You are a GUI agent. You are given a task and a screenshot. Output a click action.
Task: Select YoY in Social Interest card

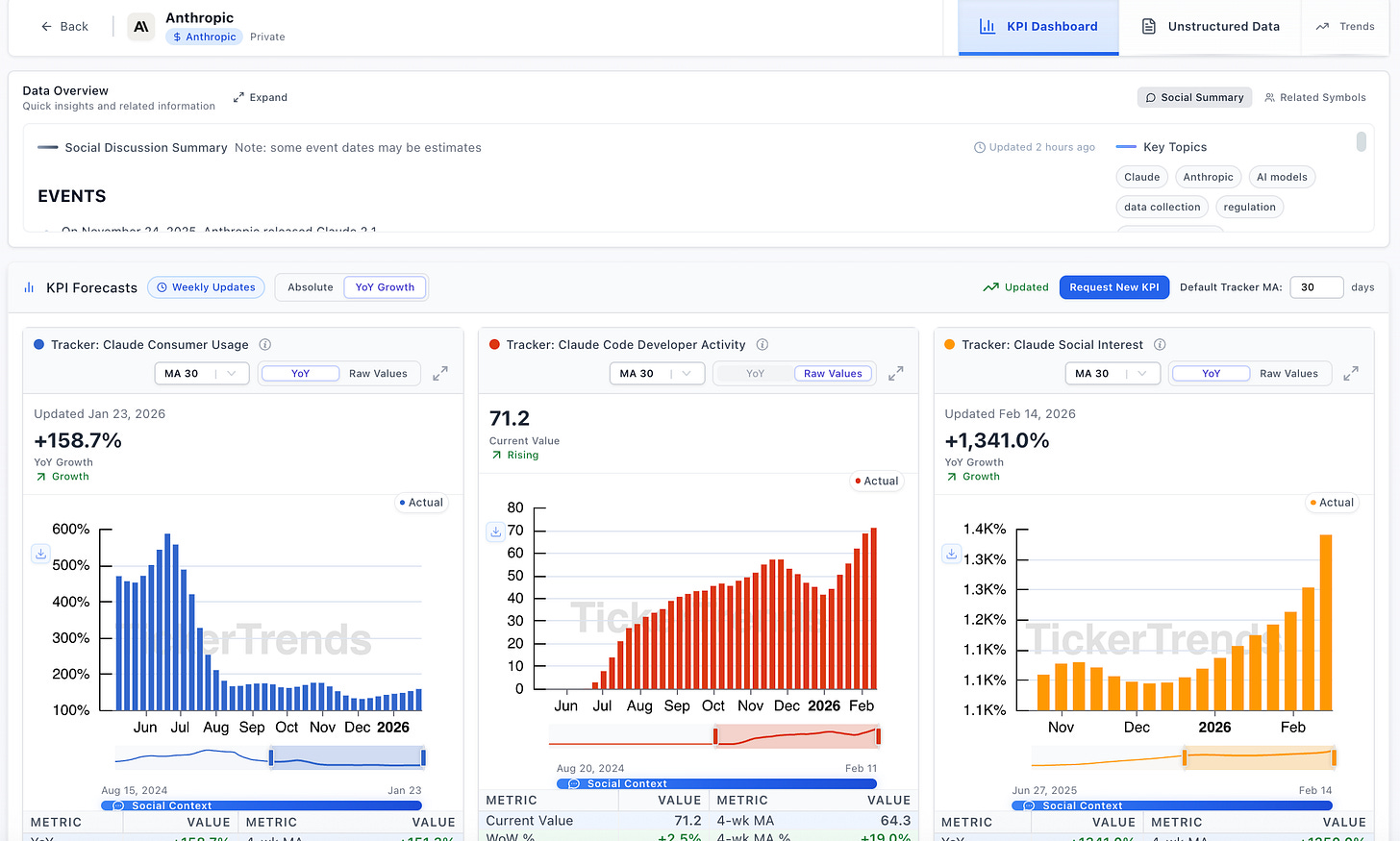(x=1211, y=374)
